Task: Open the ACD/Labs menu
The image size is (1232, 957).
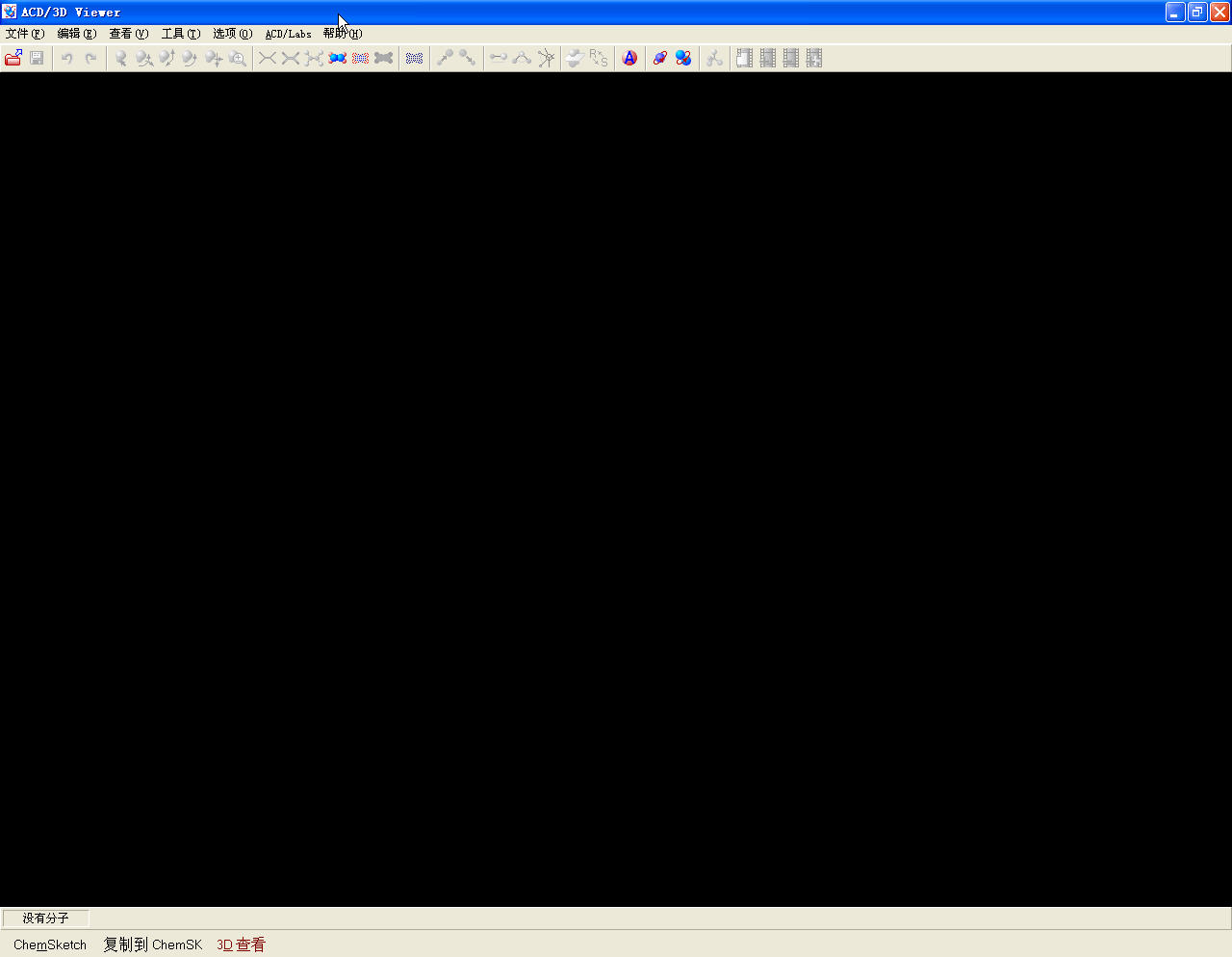Action: [x=289, y=34]
